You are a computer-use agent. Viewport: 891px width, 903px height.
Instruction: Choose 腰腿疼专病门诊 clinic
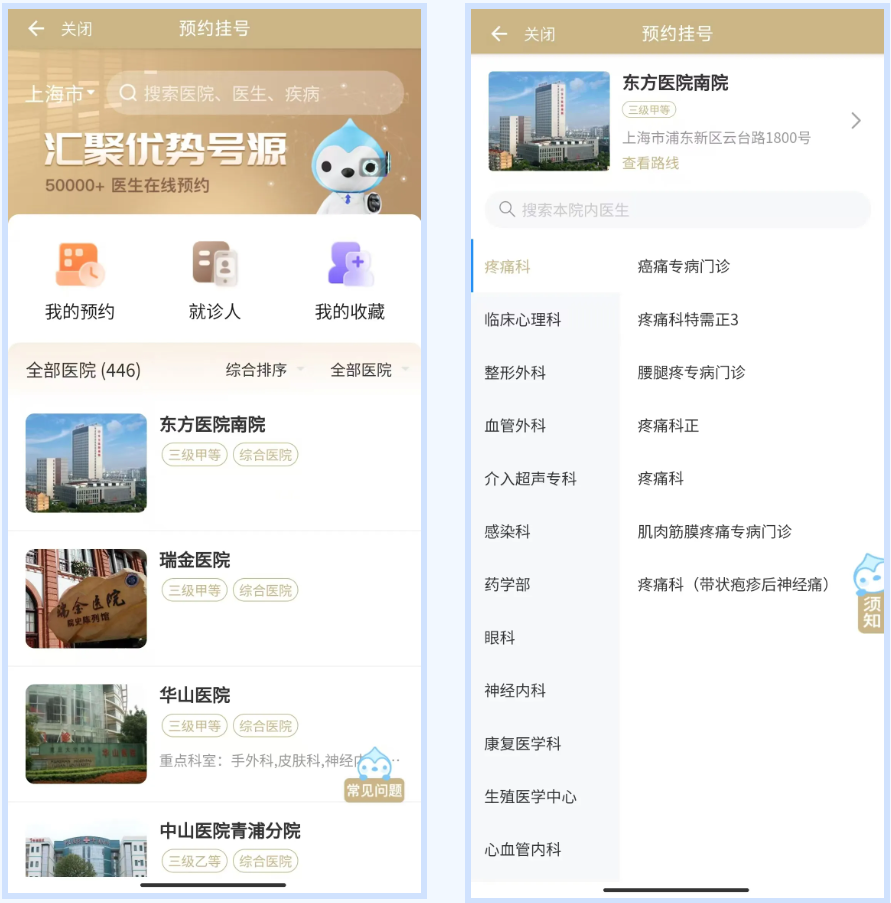[x=691, y=372]
